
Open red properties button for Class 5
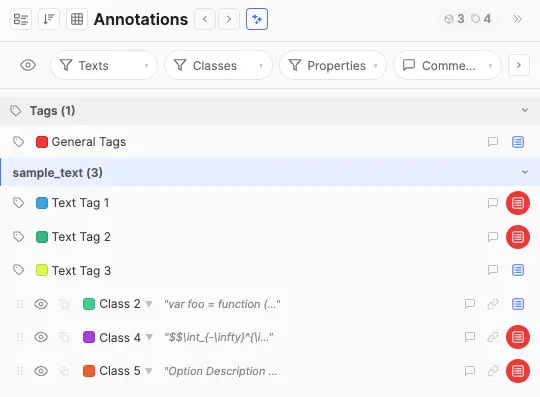pyautogui.click(x=518, y=371)
